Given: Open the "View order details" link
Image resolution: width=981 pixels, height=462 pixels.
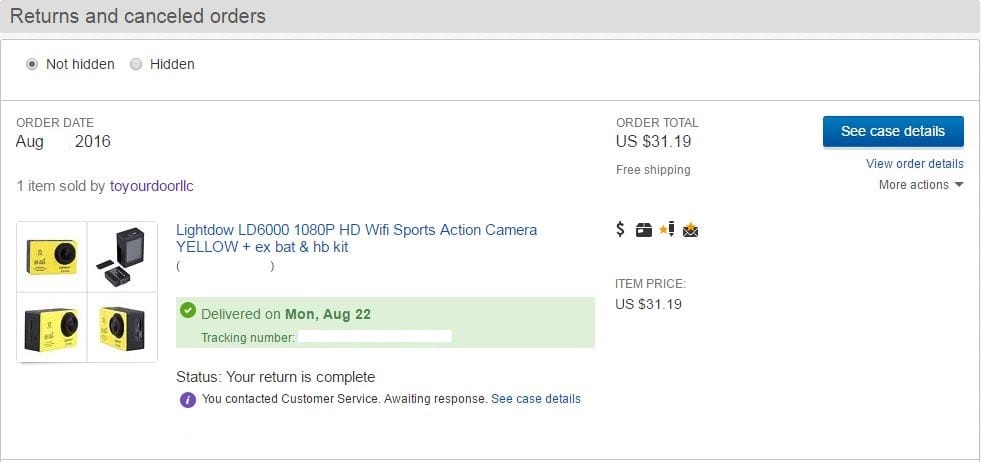Looking at the screenshot, I should (x=914, y=164).
